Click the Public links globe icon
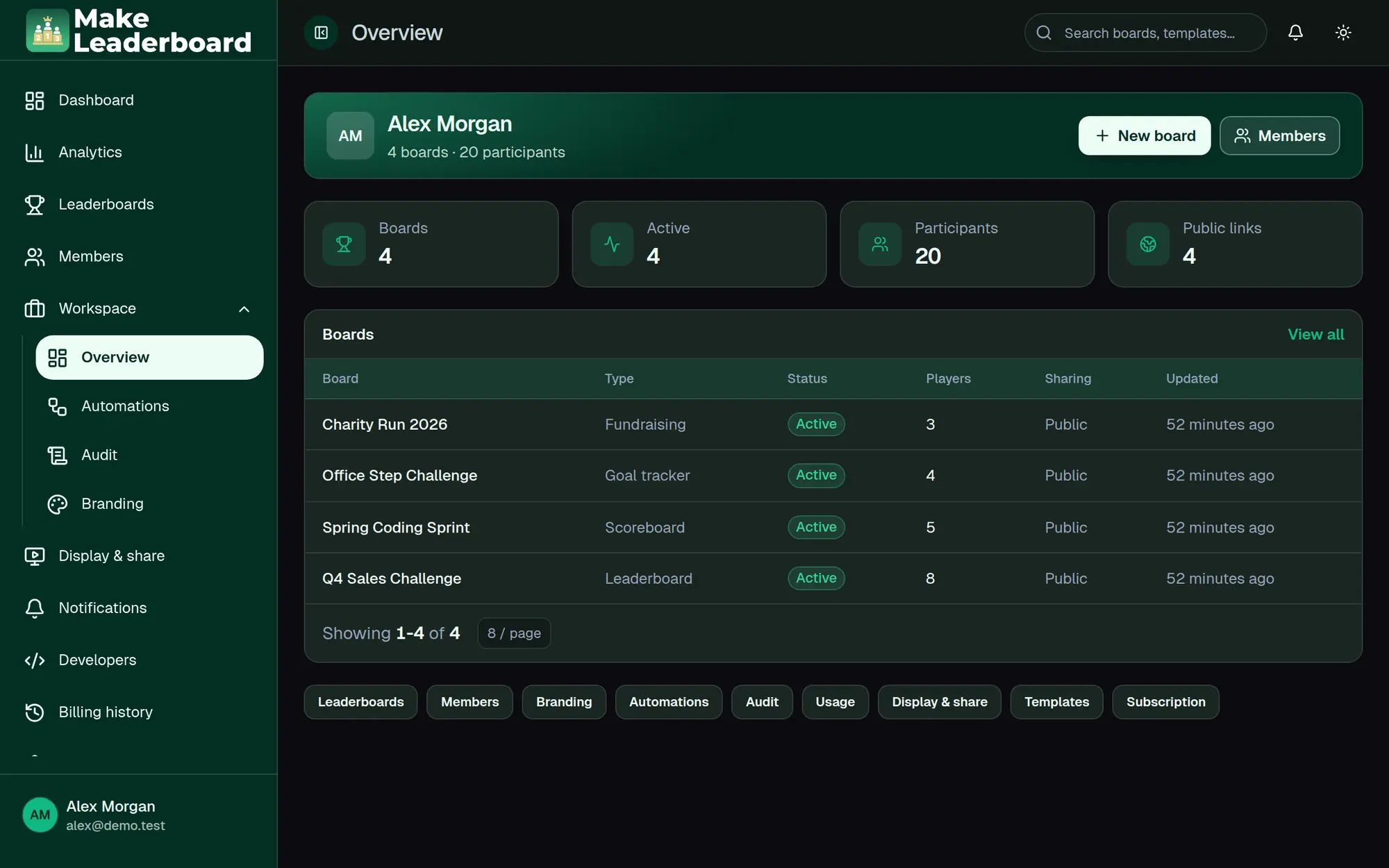This screenshot has height=868, width=1389. (x=1148, y=244)
